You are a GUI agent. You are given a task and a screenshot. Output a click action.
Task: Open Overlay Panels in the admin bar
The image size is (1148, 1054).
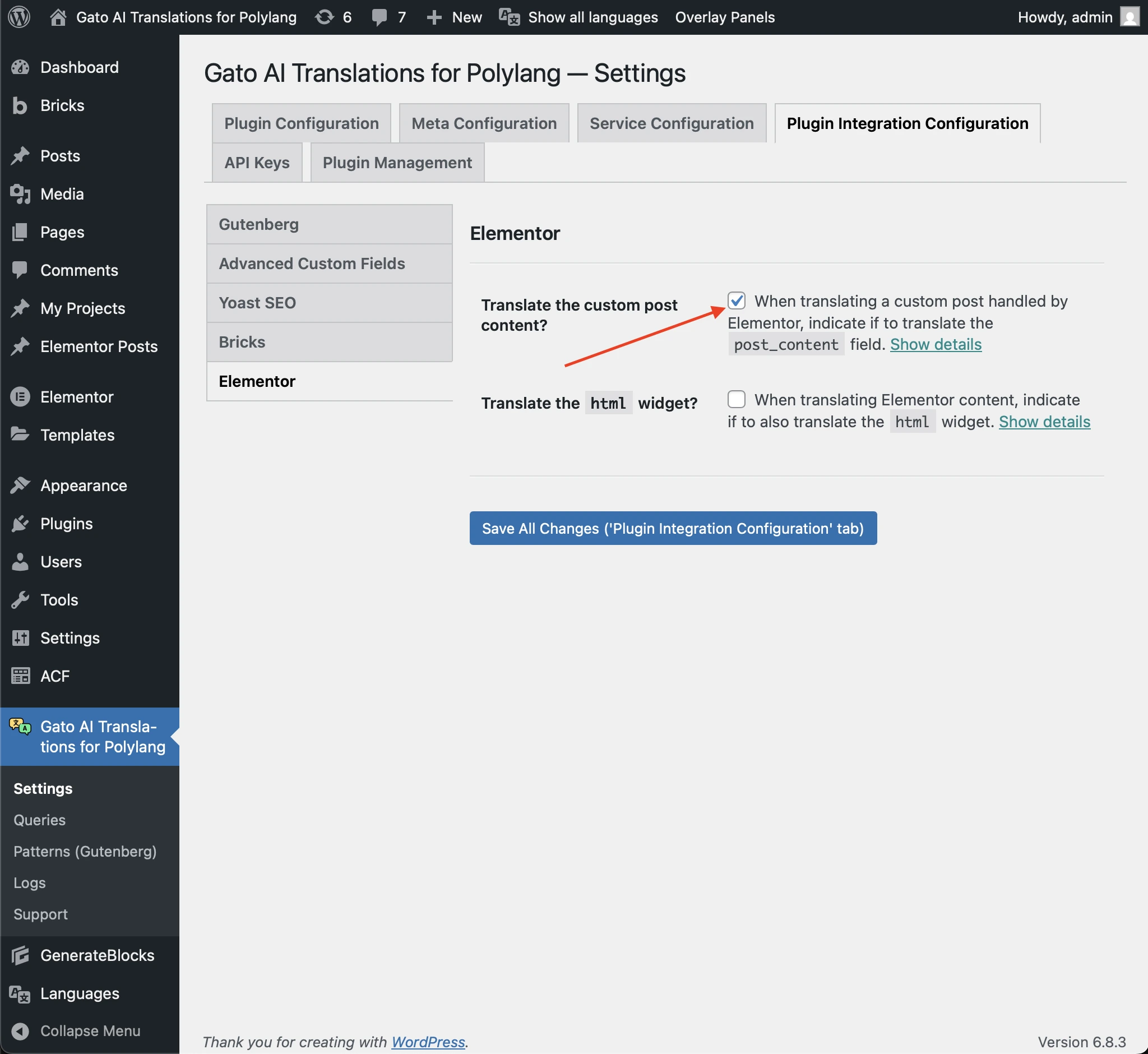[724, 17]
